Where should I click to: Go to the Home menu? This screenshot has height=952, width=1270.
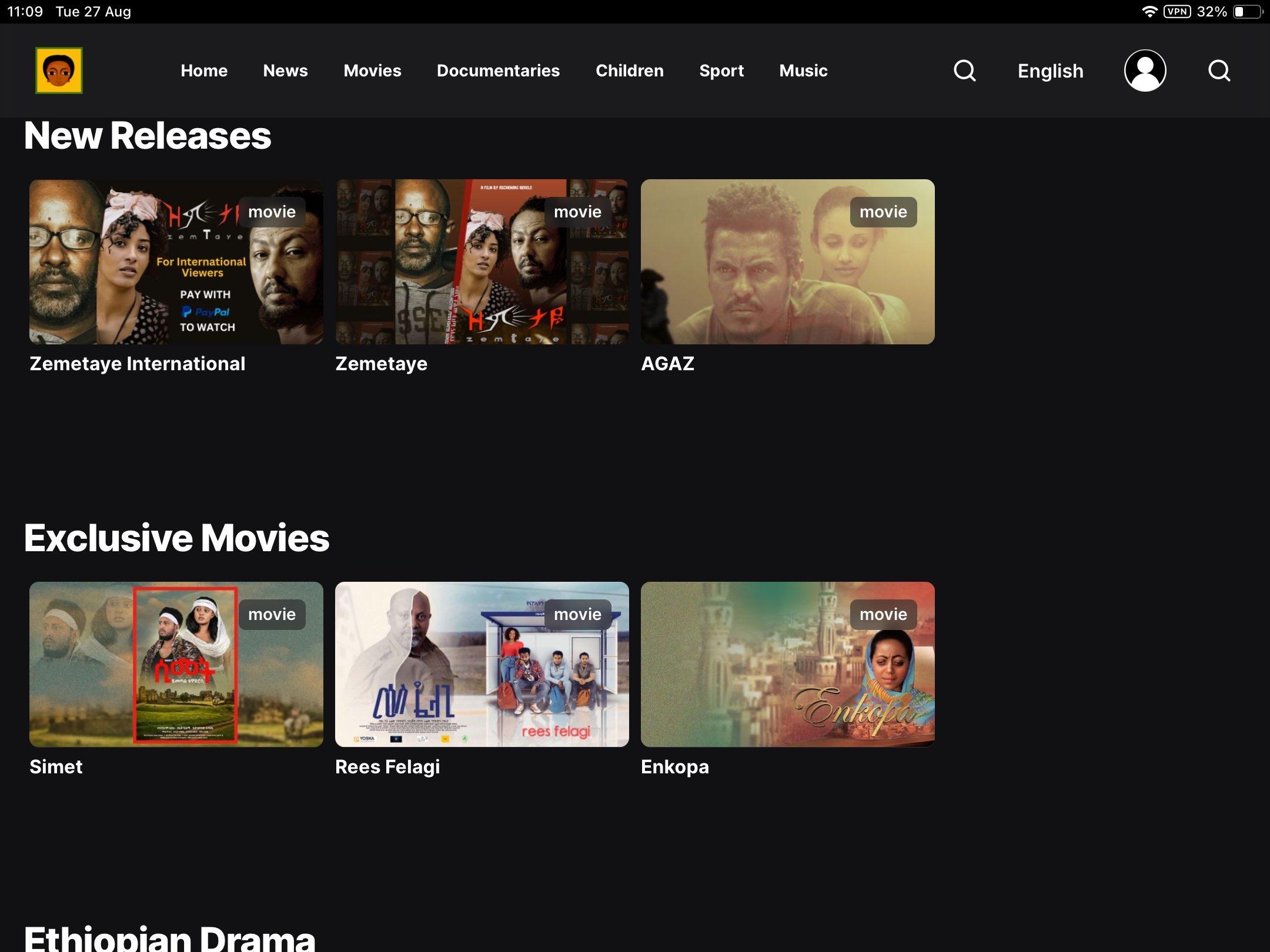[x=204, y=71]
